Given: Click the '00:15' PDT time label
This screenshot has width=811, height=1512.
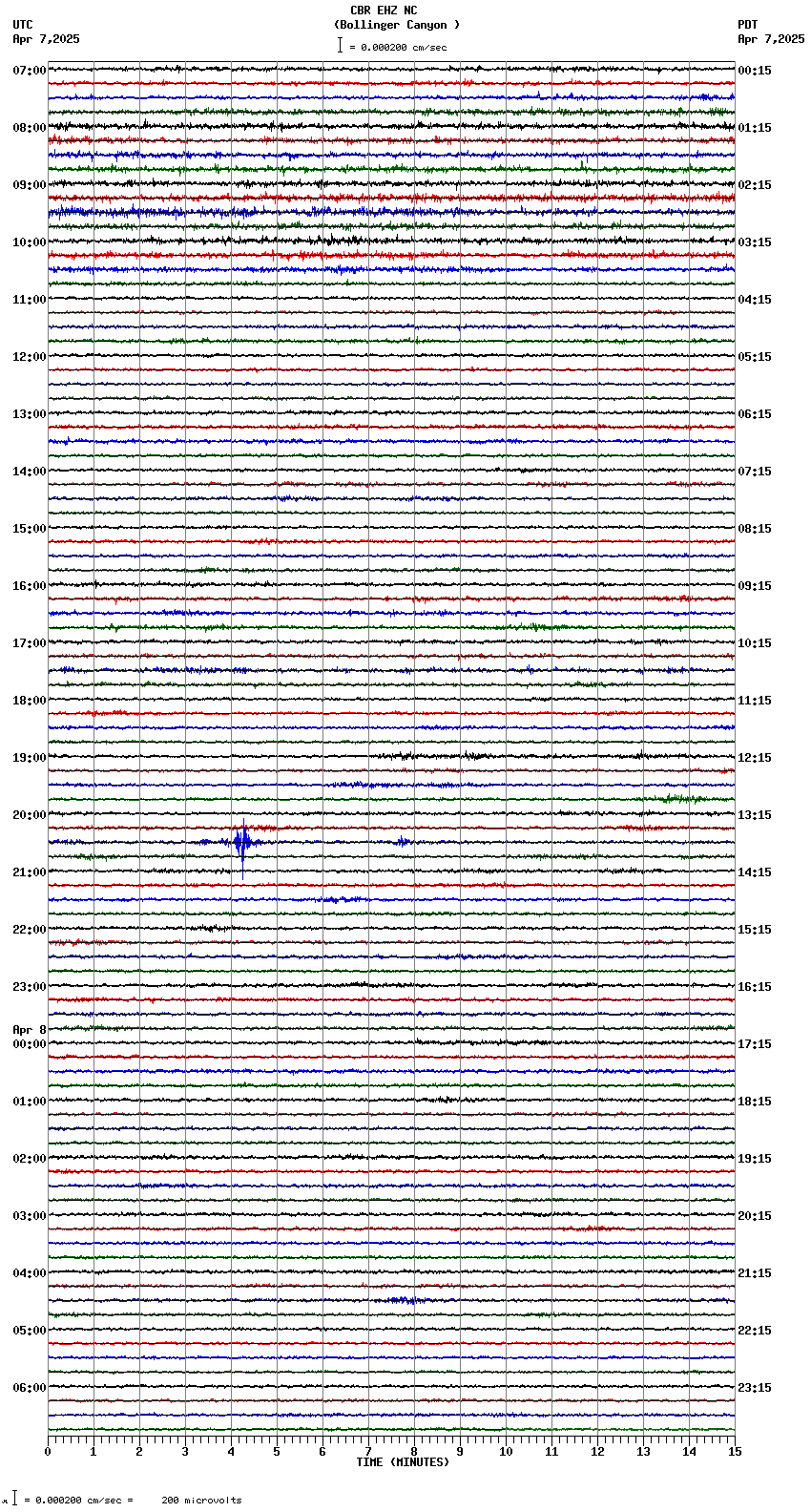Looking at the screenshot, I should click(x=755, y=71).
